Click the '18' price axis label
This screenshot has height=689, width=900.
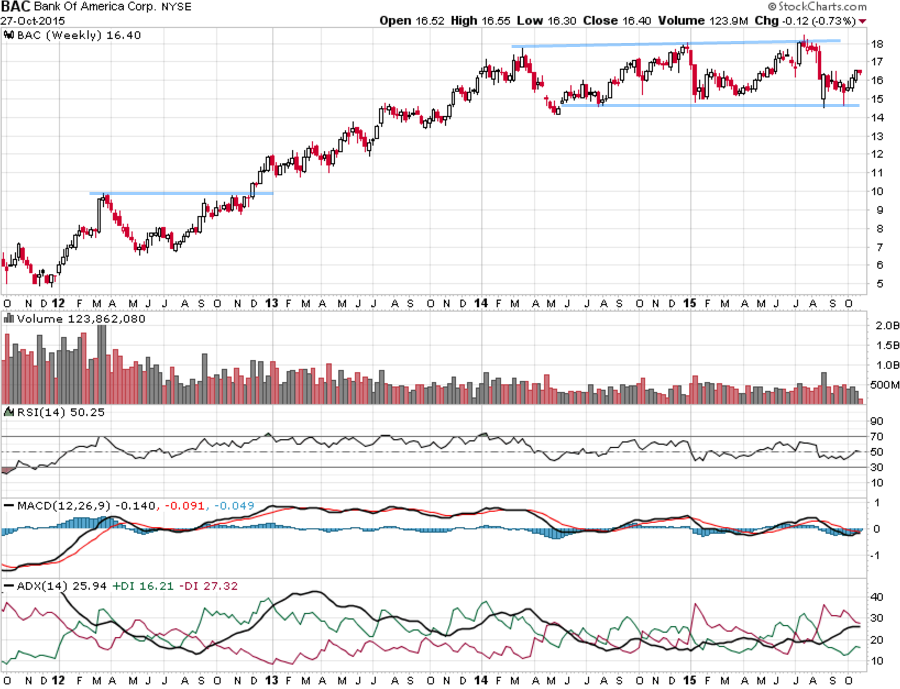point(876,44)
